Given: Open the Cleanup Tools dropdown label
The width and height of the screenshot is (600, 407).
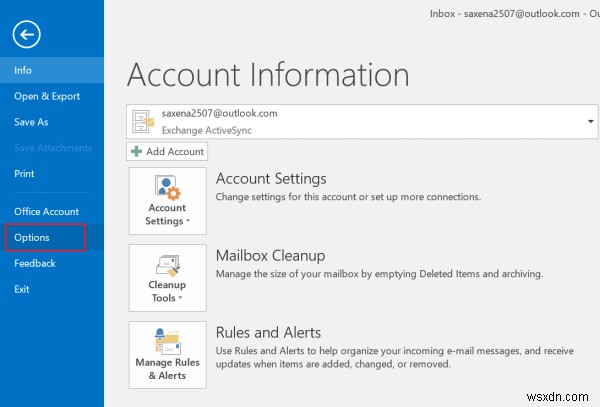Looking at the screenshot, I should (167, 291).
